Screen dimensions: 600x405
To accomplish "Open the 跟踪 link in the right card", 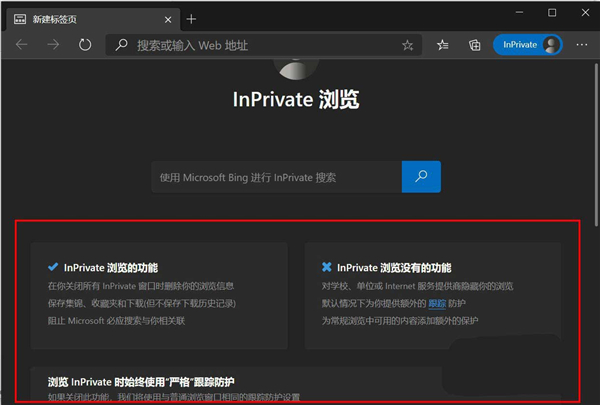I will (438, 303).
